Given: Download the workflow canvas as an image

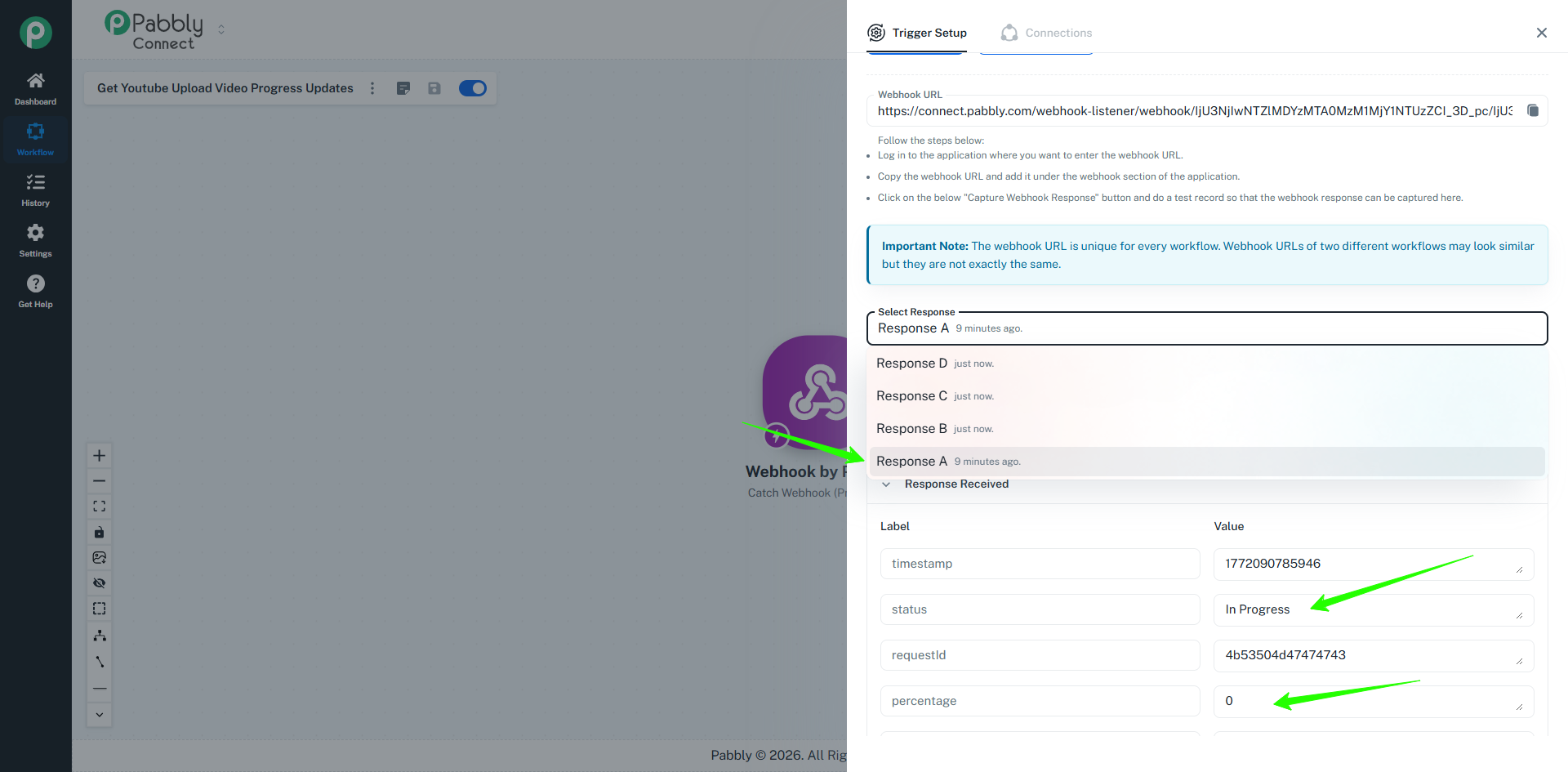Looking at the screenshot, I should 99,558.
